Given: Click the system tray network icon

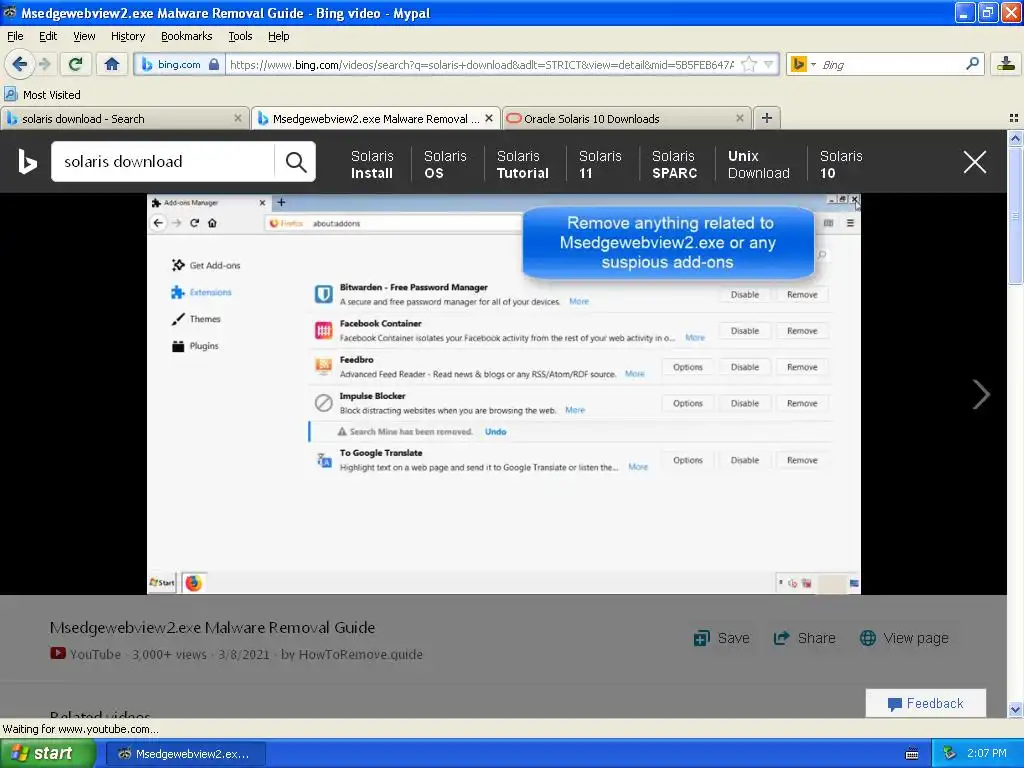Looking at the screenshot, I should [949, 754].
